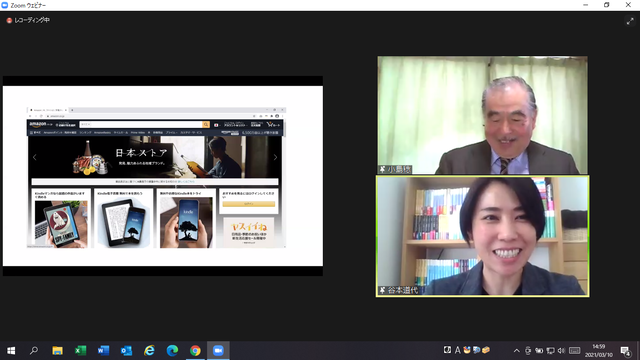Click the red recording indicator dot
This screenshot has width=640, height=360.
[9, 20]
